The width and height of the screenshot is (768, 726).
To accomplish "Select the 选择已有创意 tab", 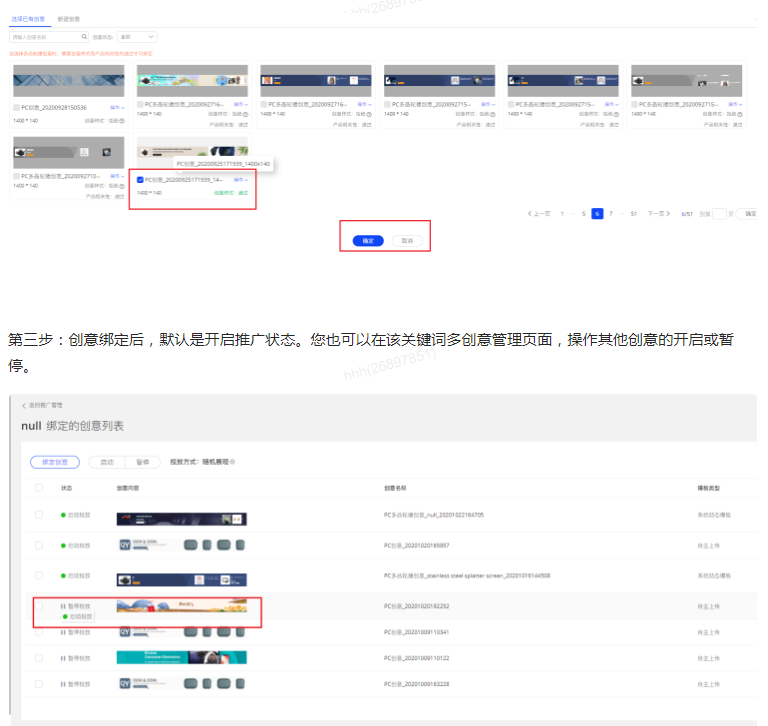I will coord(30,19).
